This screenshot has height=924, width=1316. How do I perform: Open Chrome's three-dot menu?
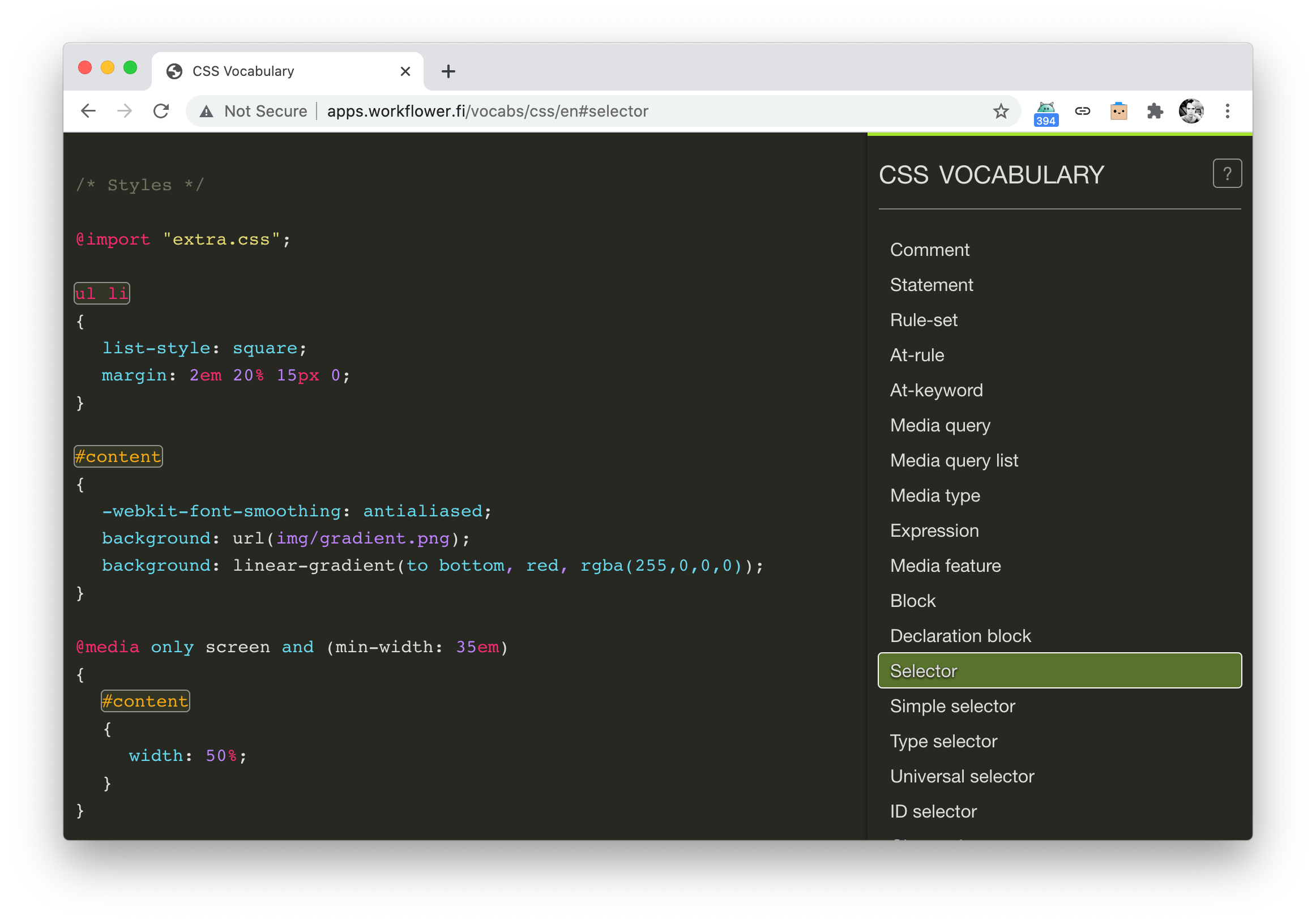pyautogui.click(x=1227, y=110)
